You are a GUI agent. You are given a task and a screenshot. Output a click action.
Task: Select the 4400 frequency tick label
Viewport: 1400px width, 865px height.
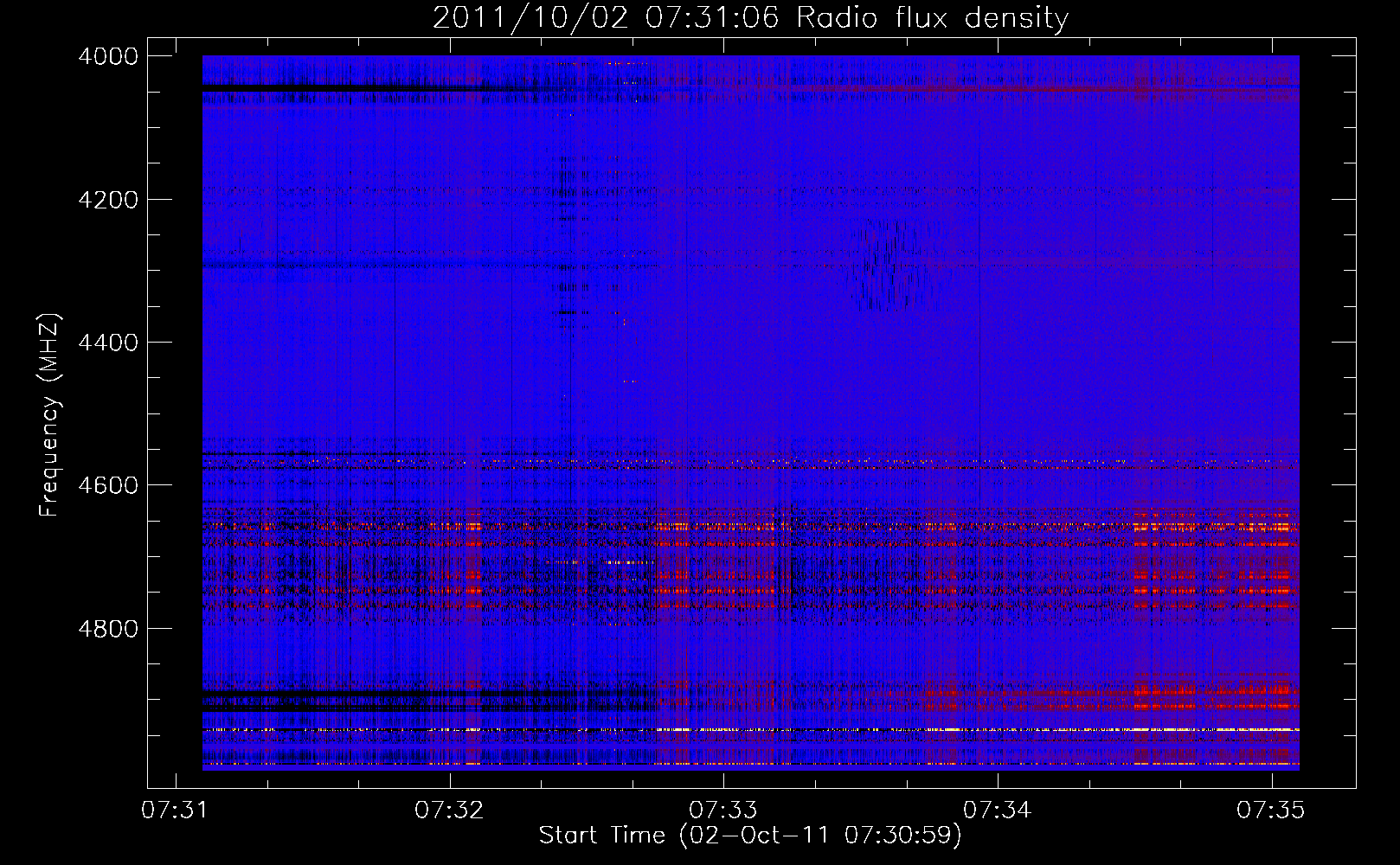coord(108,343)
